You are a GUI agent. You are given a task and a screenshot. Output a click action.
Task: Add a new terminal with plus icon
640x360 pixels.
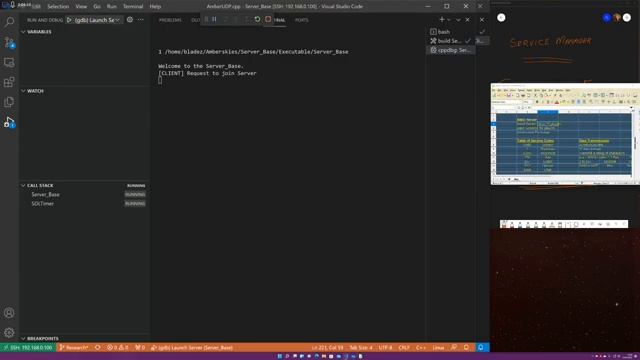coord(442,20)
